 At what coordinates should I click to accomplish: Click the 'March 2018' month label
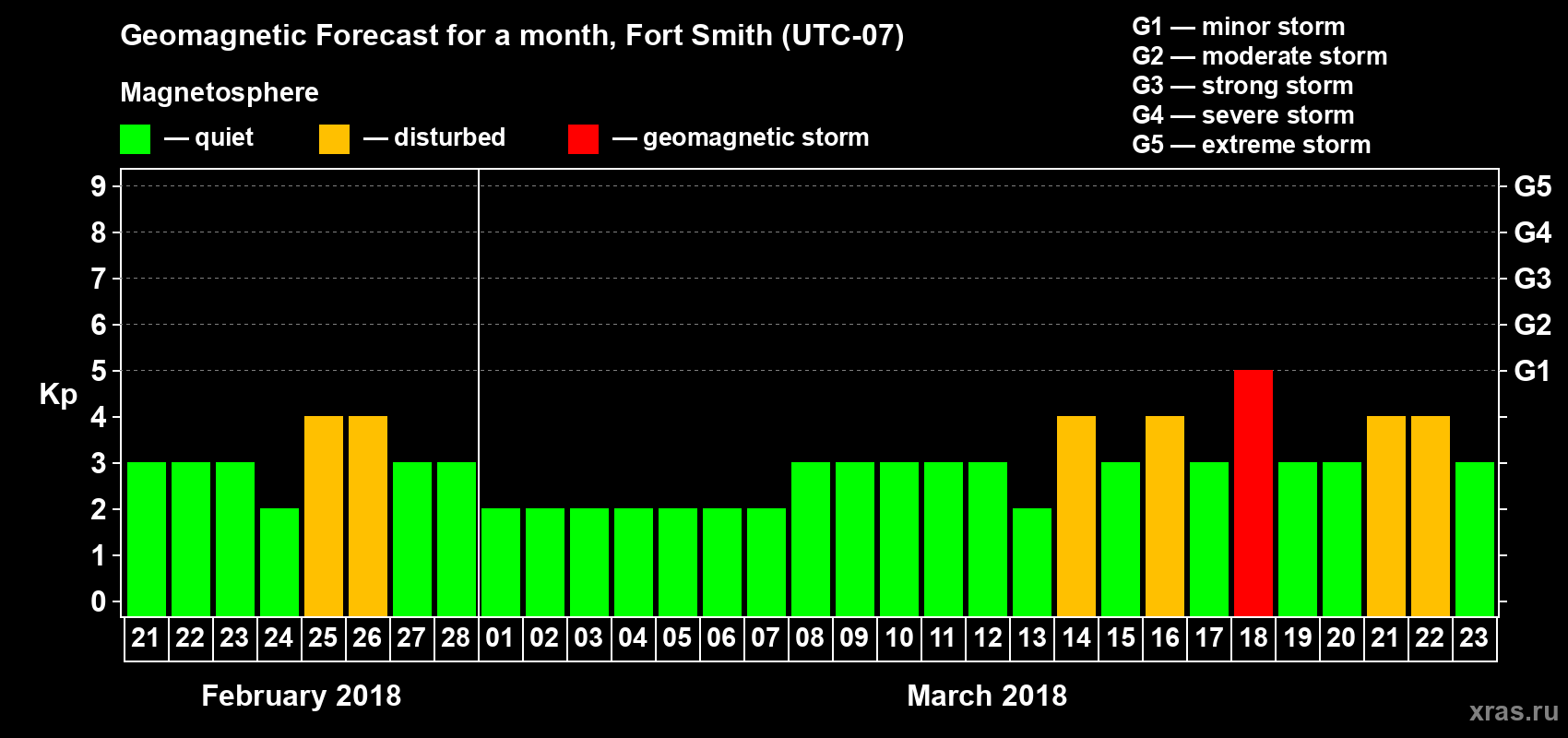point(987,696)
